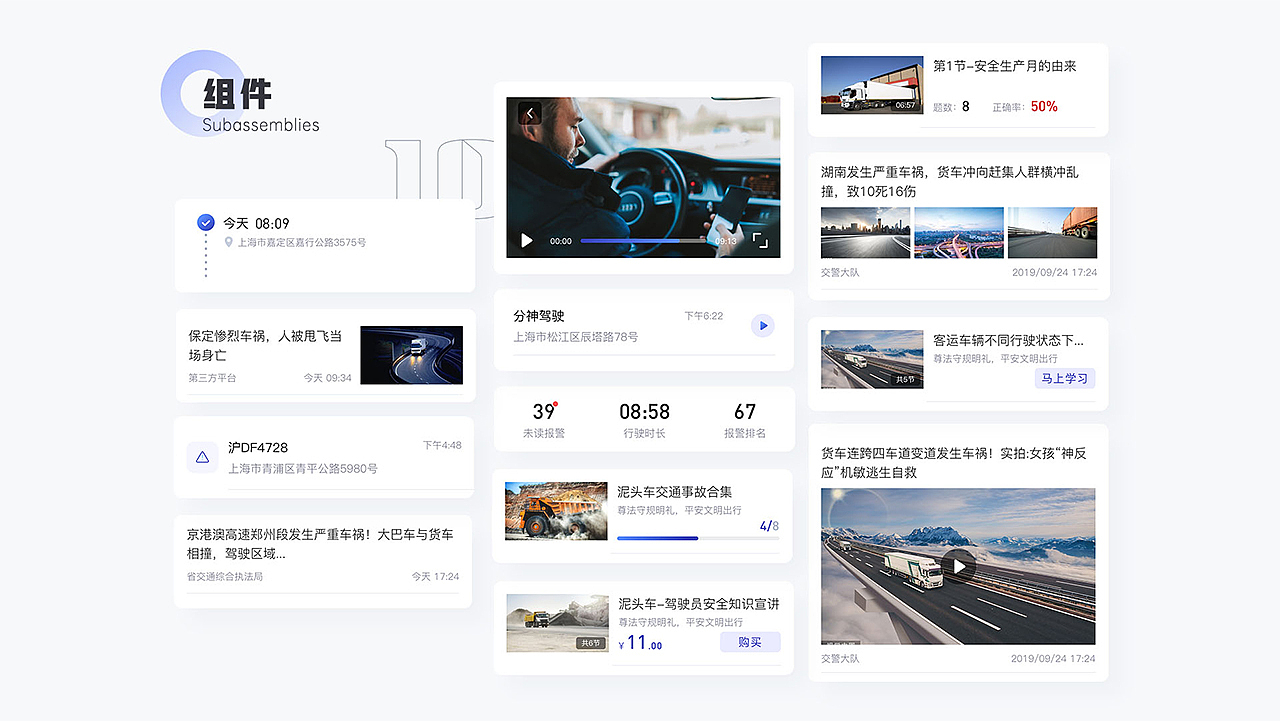
Task: Open the warning triangle icon for 沪DF4728
Action: click(x=202, y=457)
